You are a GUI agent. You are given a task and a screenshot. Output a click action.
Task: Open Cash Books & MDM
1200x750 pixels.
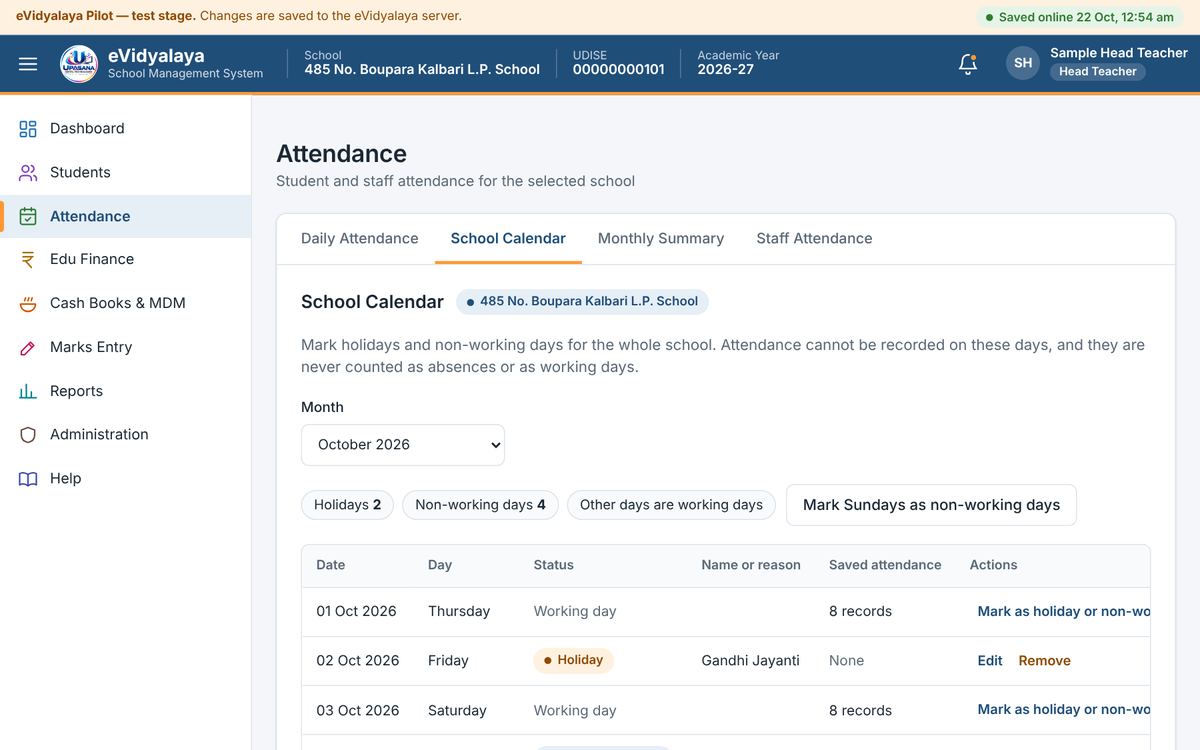pyautogui.click(x=125, y=304)
